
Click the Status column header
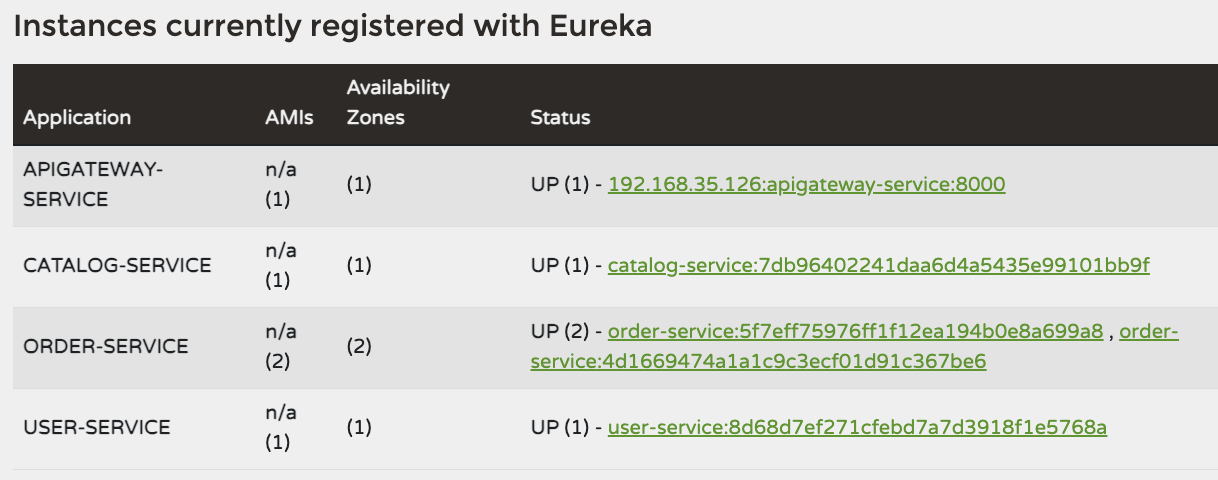pos(560,118)
